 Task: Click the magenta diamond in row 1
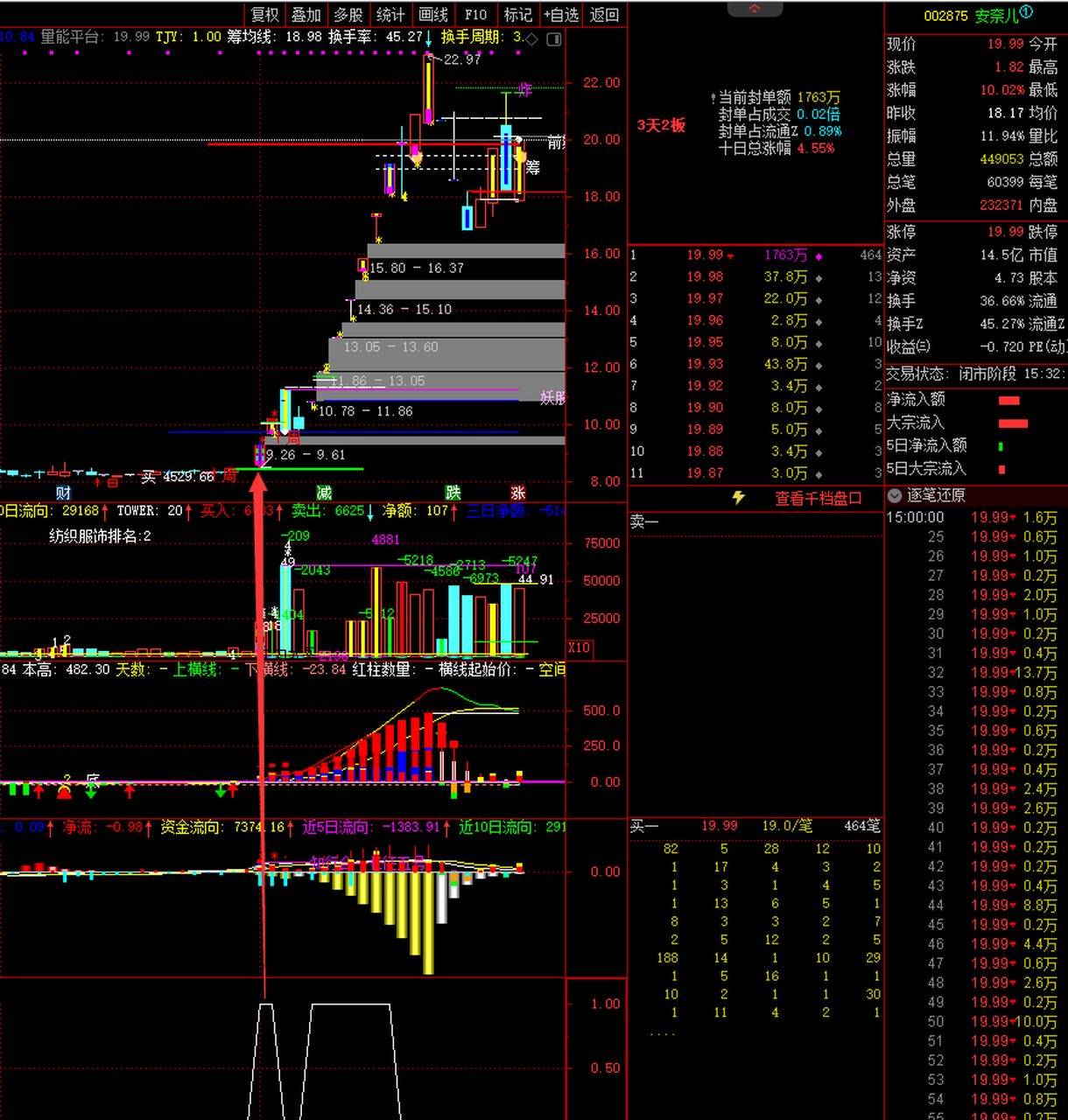[x=819, y=256]
